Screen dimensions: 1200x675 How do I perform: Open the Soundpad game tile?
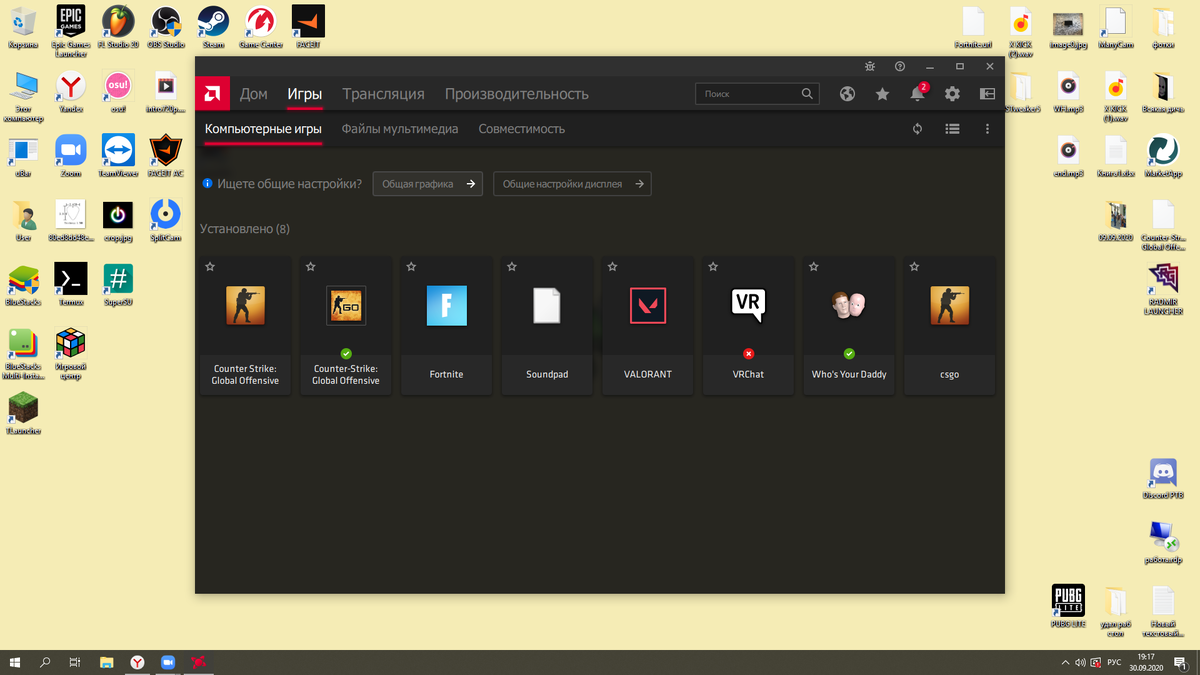(547, 325)
